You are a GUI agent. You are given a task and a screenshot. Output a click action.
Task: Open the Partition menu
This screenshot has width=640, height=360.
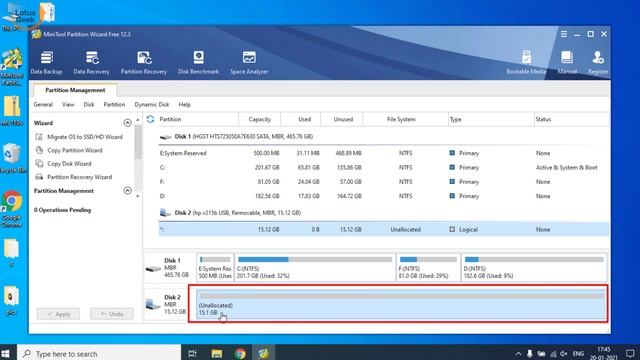tap(114, 104)
